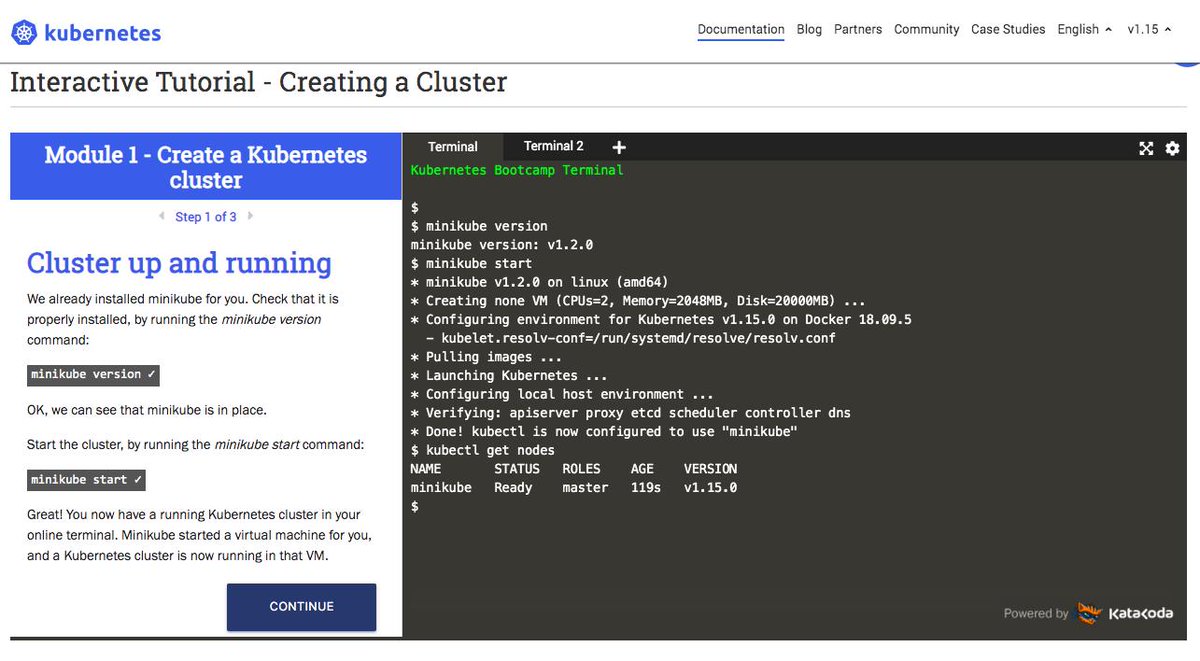Expand the terminal to fullscreen
This screenshot has height=661, width=1200.
coord(1146,148)
